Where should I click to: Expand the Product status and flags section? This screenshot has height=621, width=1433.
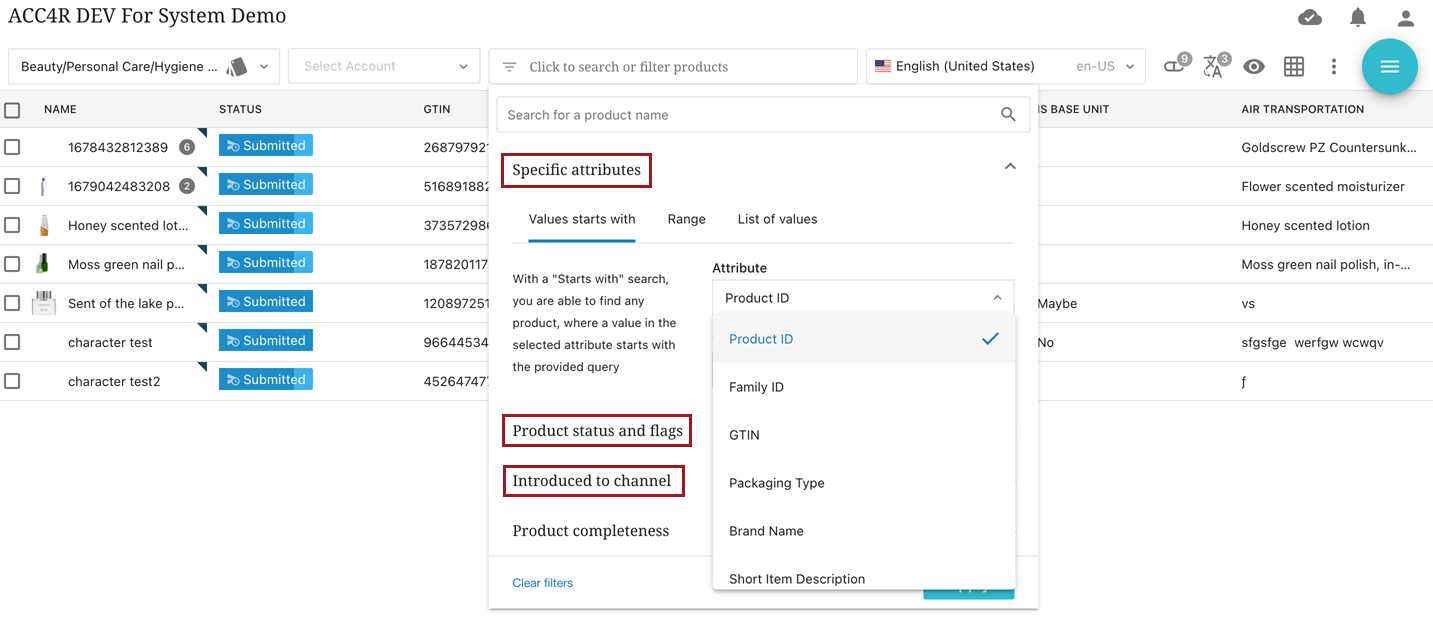597,430
